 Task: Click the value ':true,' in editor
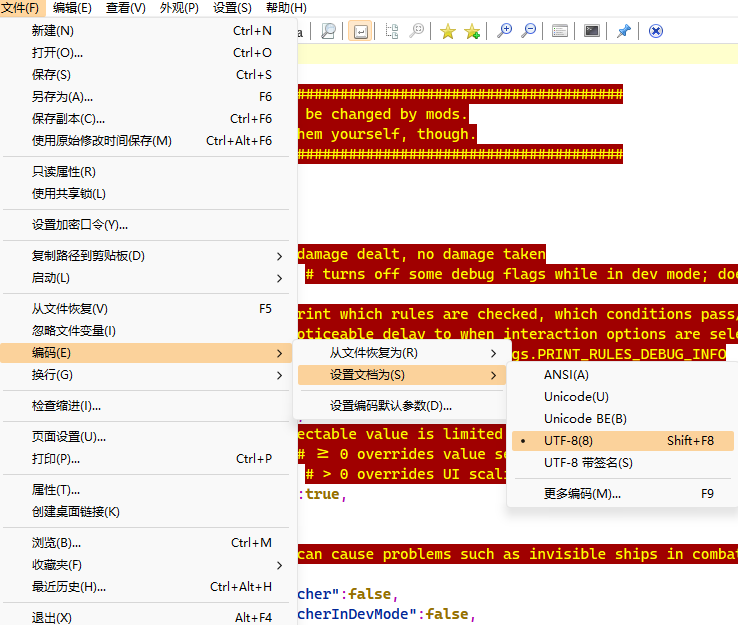322,494
